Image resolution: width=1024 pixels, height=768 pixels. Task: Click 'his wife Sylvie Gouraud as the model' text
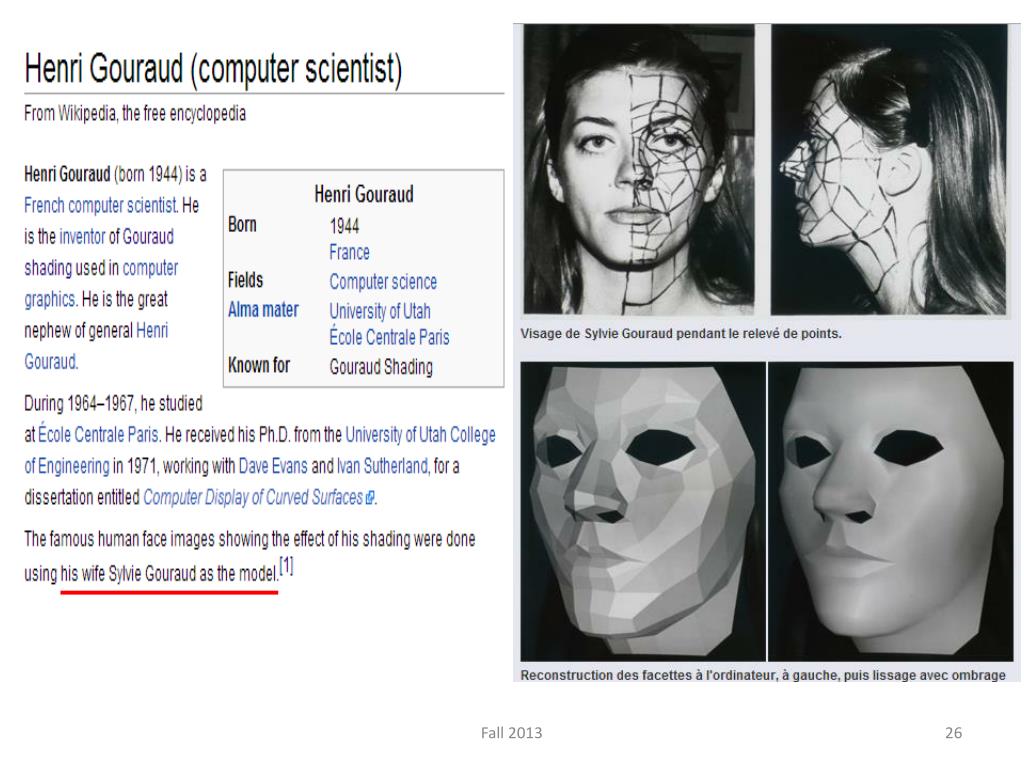169,574
